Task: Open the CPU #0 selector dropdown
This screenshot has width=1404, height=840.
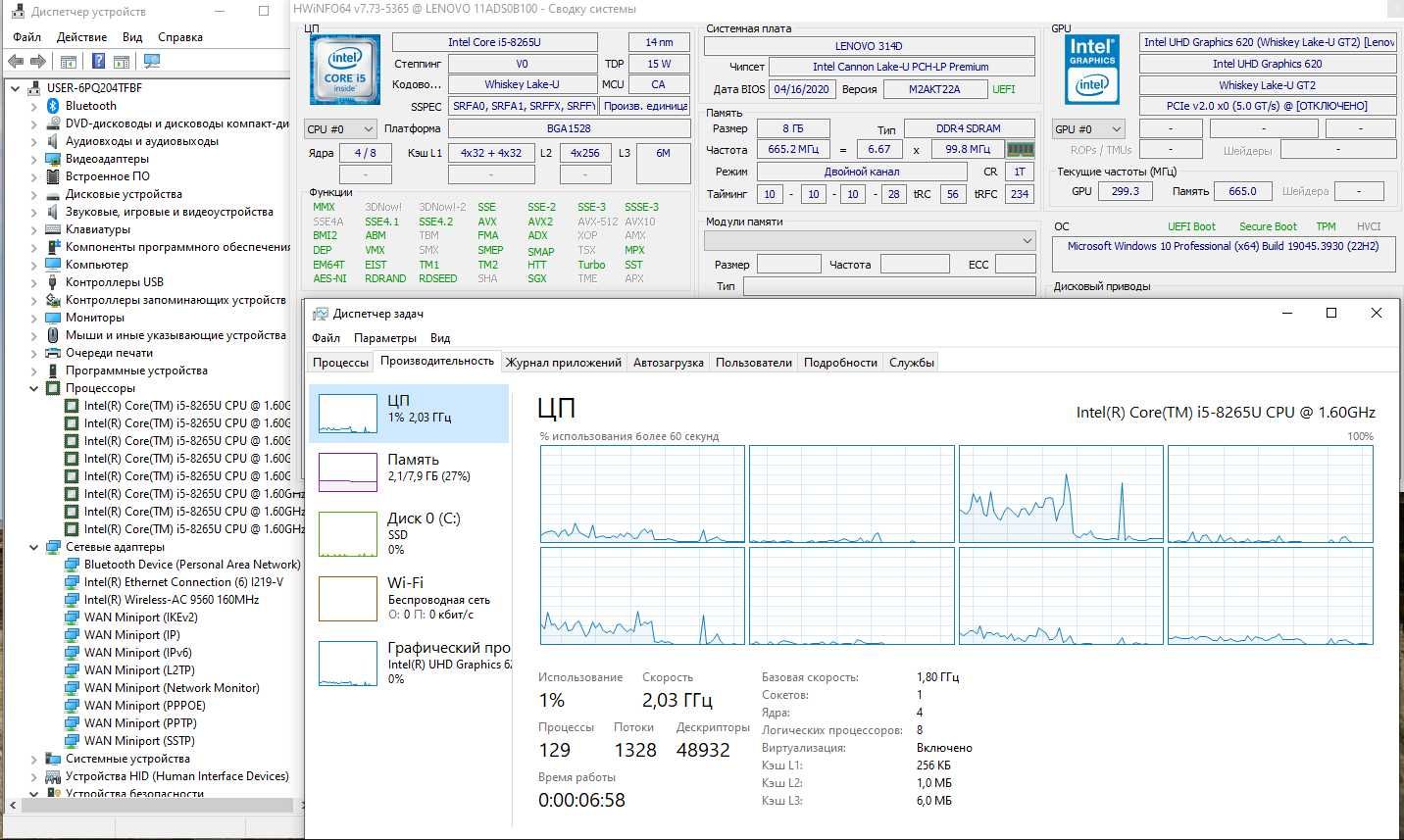Action: click(x=339, y=128)
